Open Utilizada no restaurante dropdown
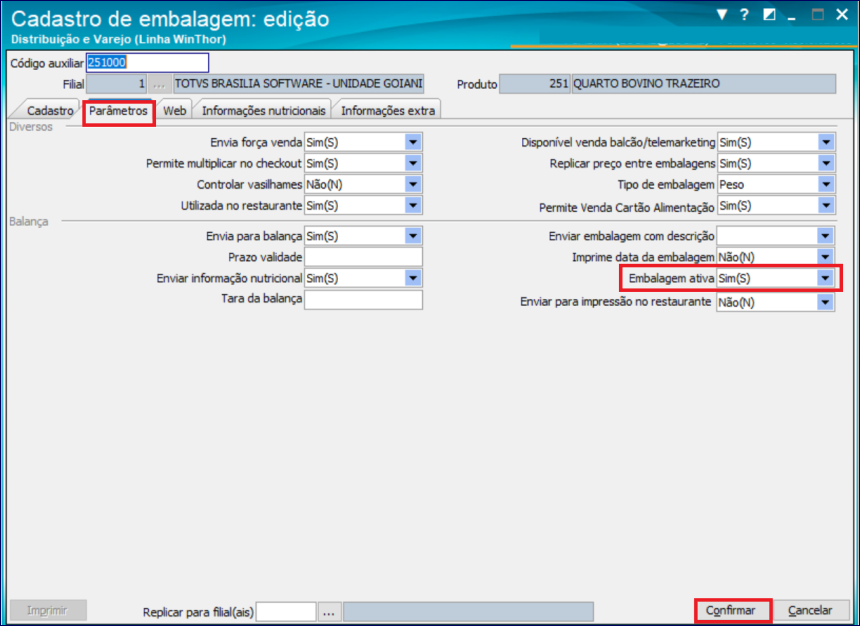The height and width of the screenshot is (626, 860). tap(413, 205)
